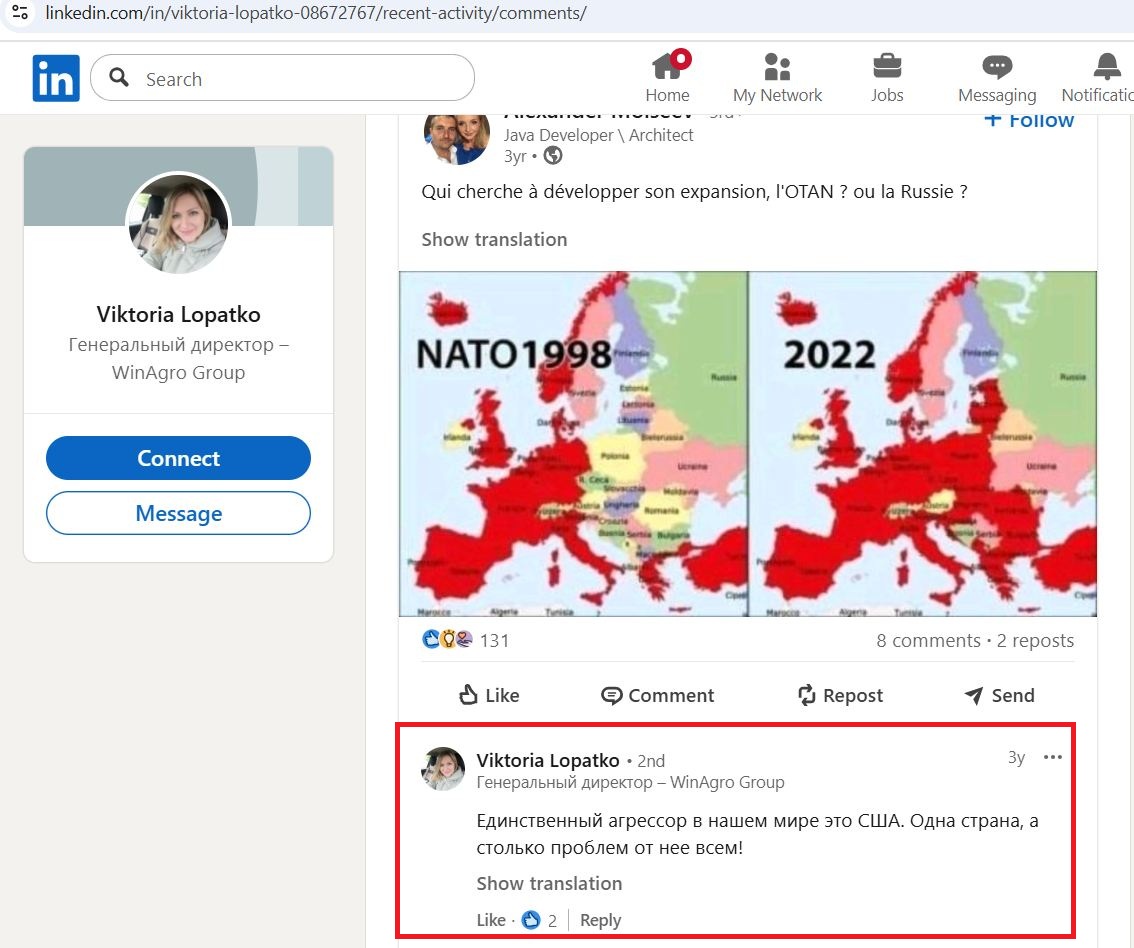The height and width of the screenshot is (948, 1134).
Task: Follow the post author
Action: tap(1028, 120)
